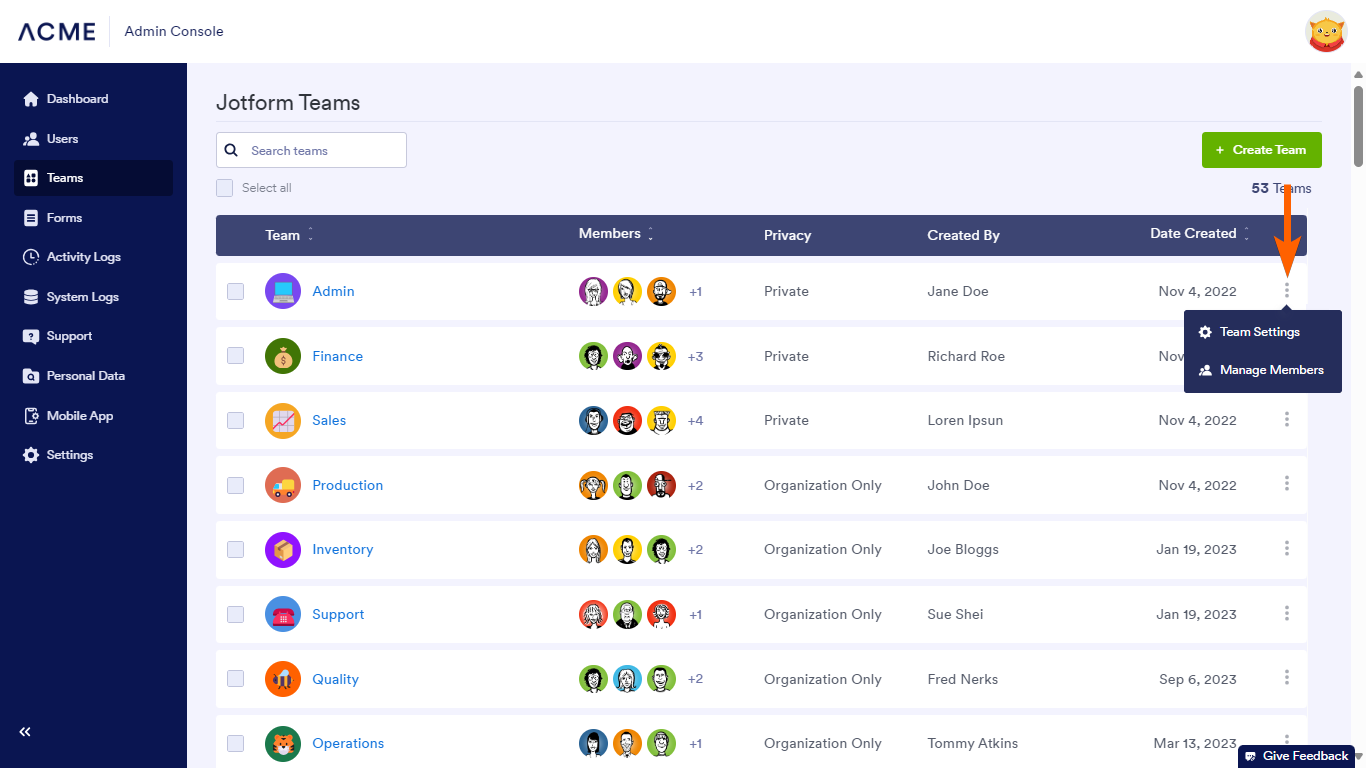Screen dimensions: 1366x768
Task: Mark the Operations team checkbox
Action: pyautogui.click(x=236, y=743)
